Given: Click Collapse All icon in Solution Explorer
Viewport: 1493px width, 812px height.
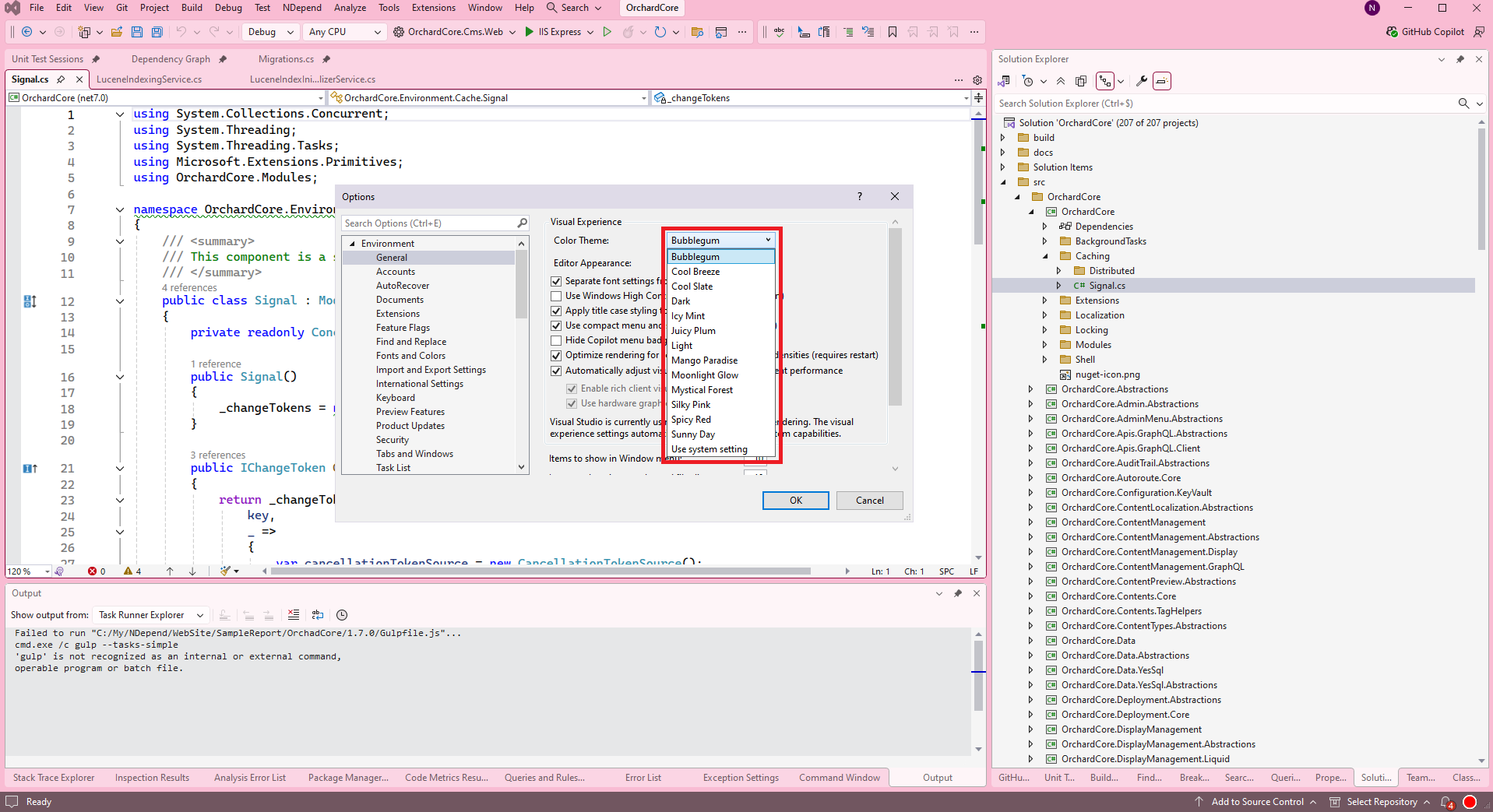Looking at the screenshot, I should click(1061, 81).
